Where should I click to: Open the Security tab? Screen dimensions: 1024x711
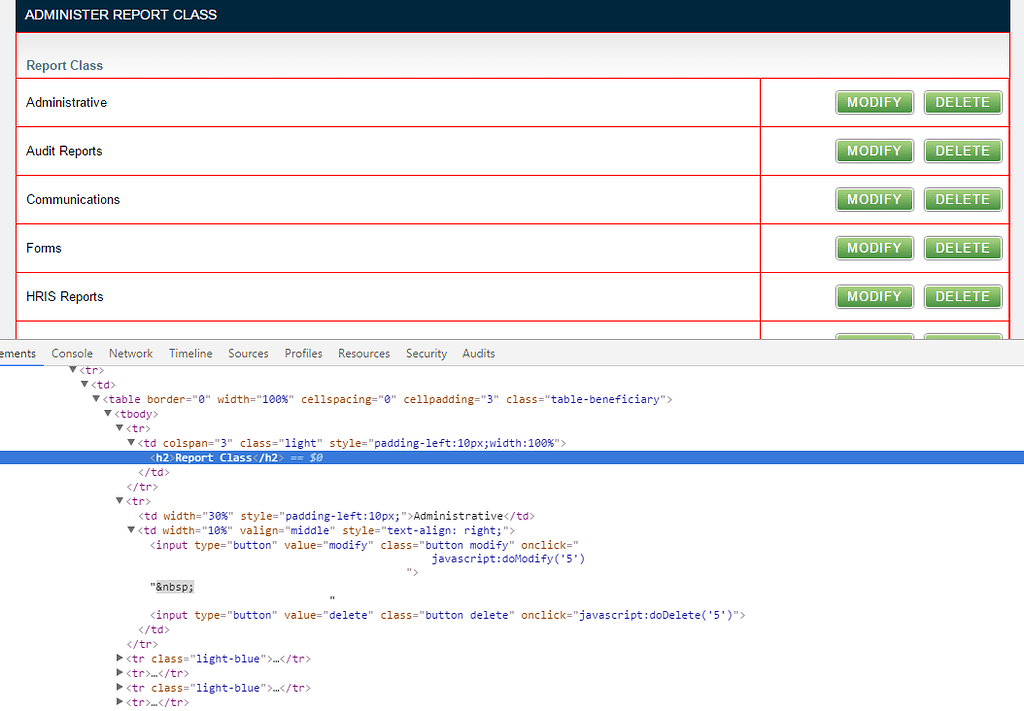coord(426,353)
